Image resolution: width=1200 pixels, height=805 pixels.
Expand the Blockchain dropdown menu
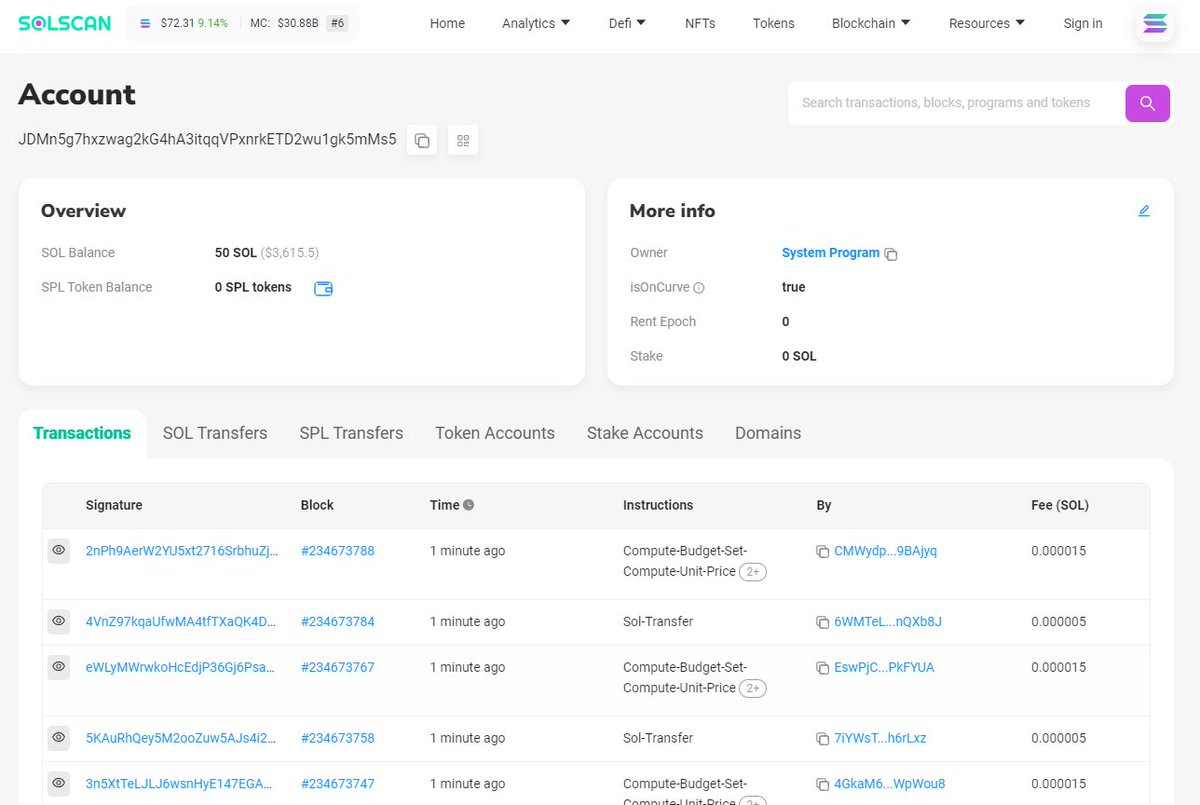coord(871,23)
